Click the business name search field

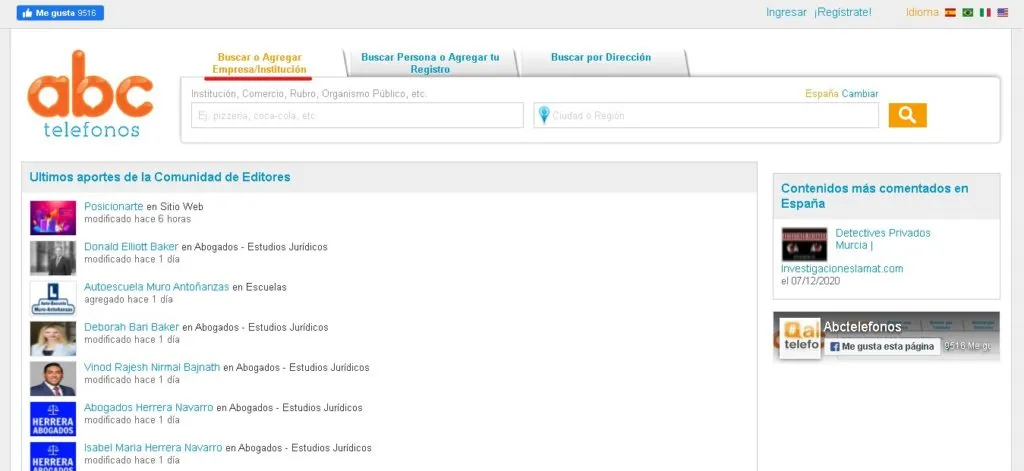point(357,116)
